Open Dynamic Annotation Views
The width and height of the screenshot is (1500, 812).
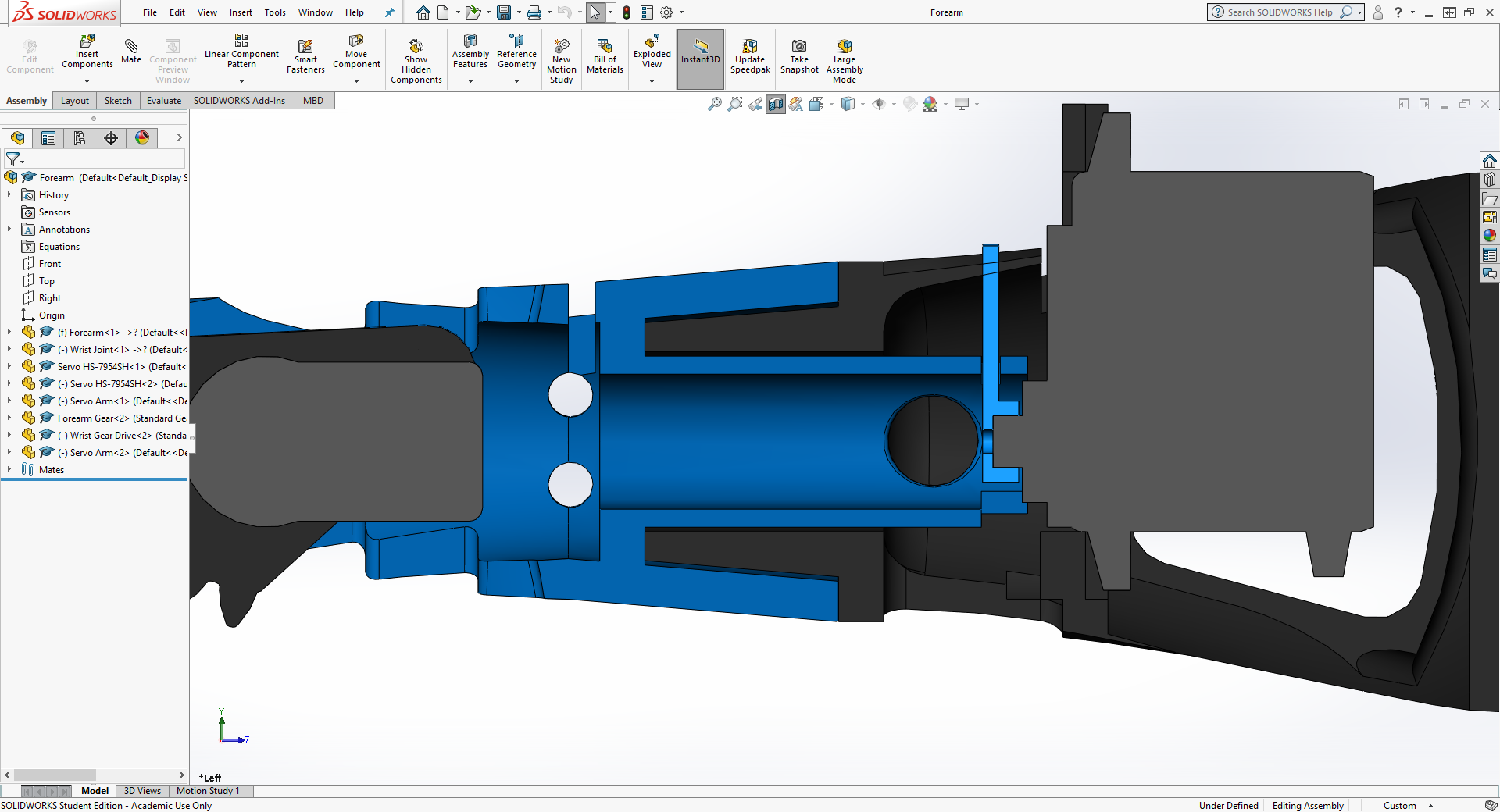click(x=796, y=104)
